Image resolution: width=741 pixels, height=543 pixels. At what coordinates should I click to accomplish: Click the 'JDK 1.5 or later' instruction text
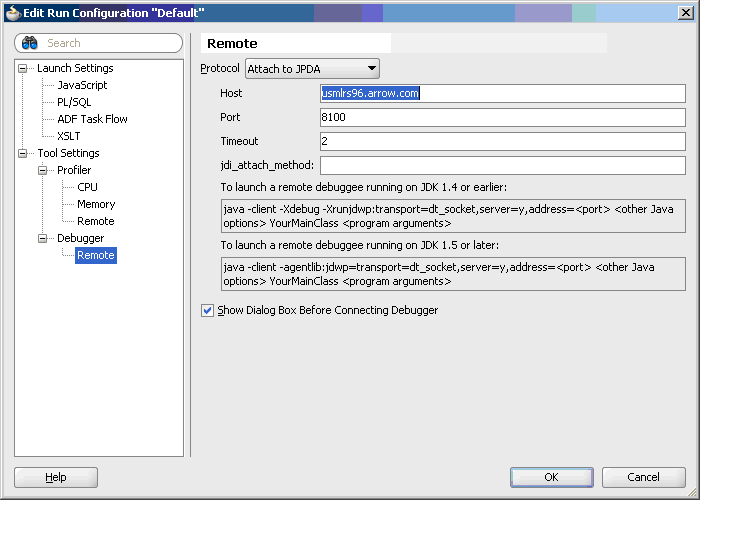pos(360,246)
